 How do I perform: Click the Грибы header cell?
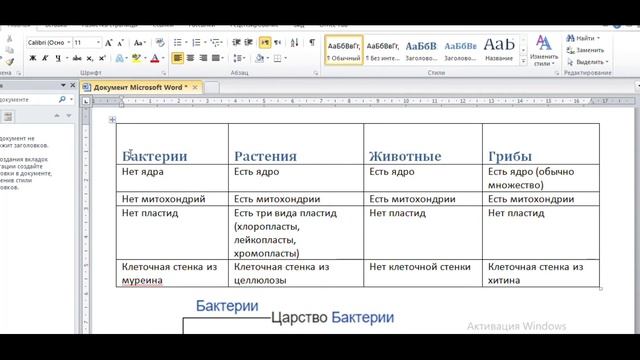coord(541,144)
